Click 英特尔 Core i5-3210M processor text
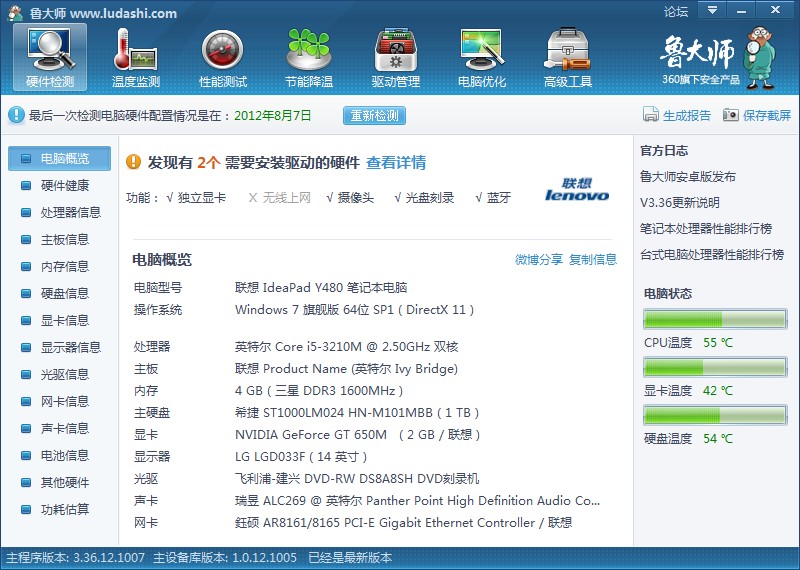Image resolution: width=800 pixels, height=570 pixels. tap(346, 346)
